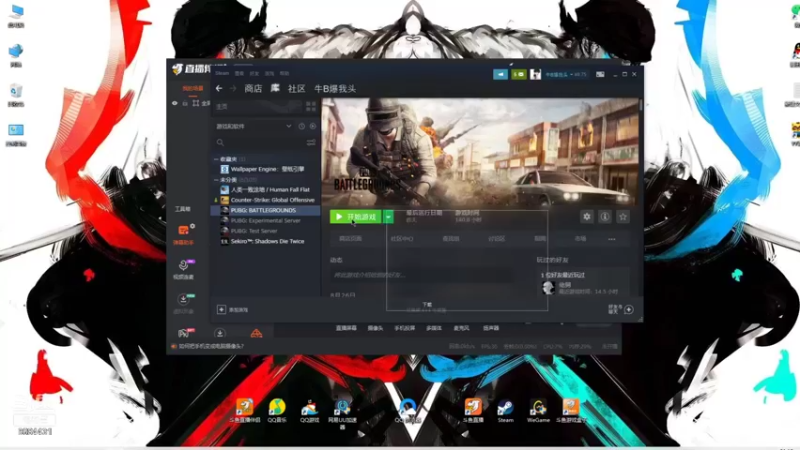
Task: Toggle library grid view icon
Action: tap(311, 106)
